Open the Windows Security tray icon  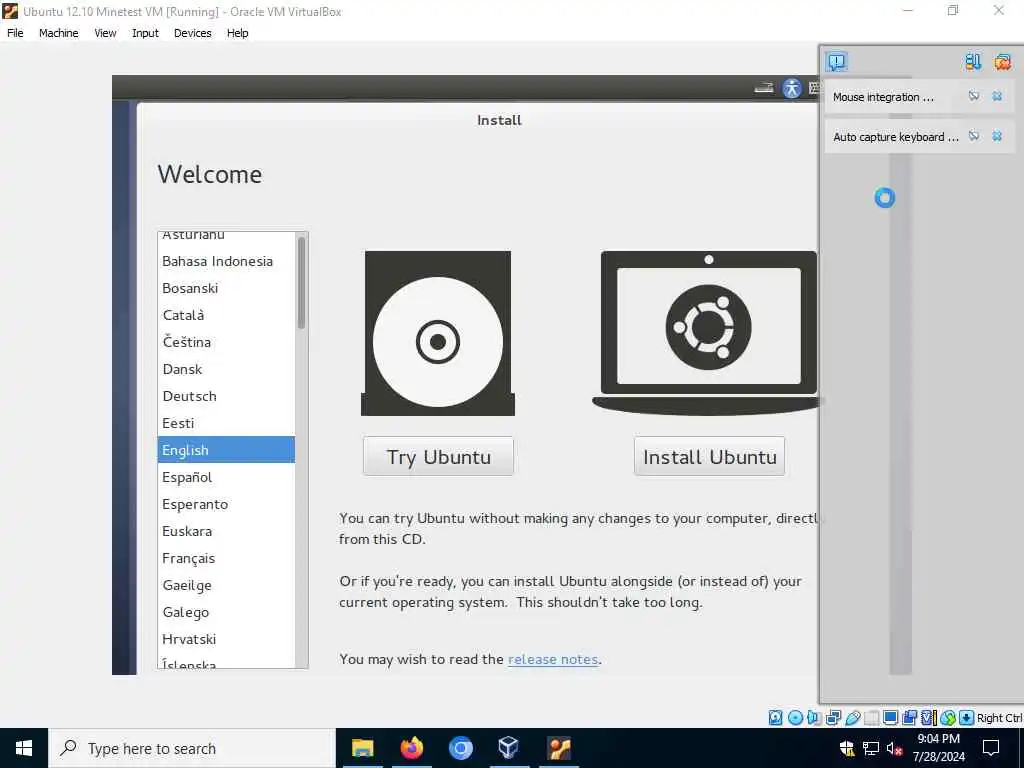[x=847, y=748]
